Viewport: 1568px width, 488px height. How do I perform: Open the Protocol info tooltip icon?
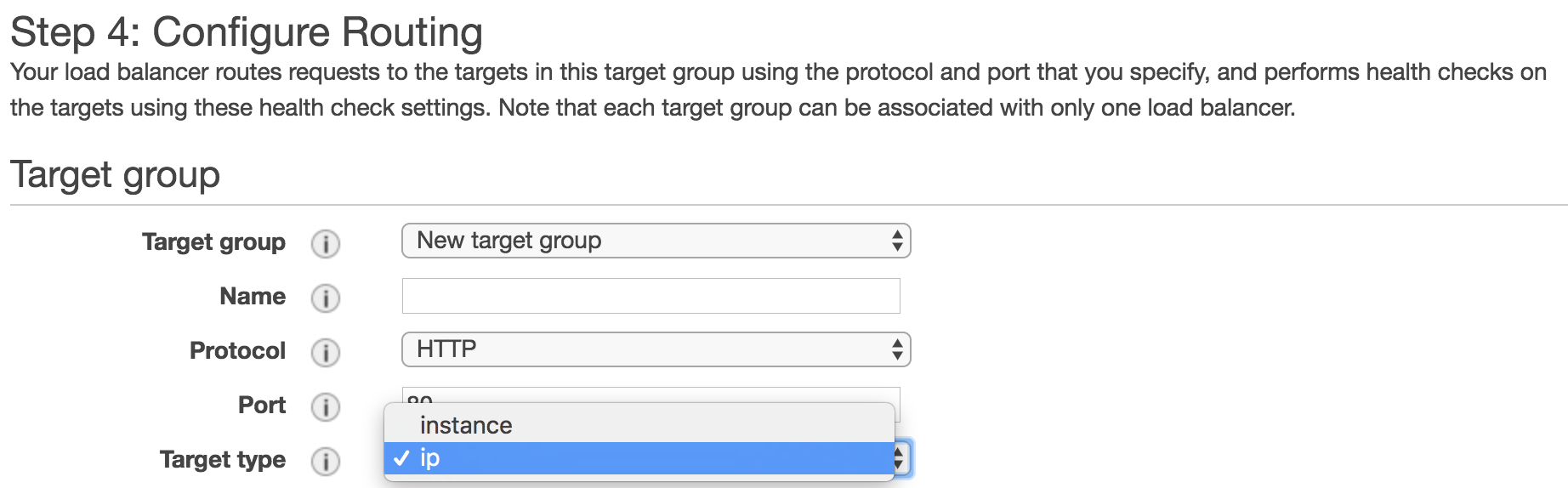click(x=325, y=353)
